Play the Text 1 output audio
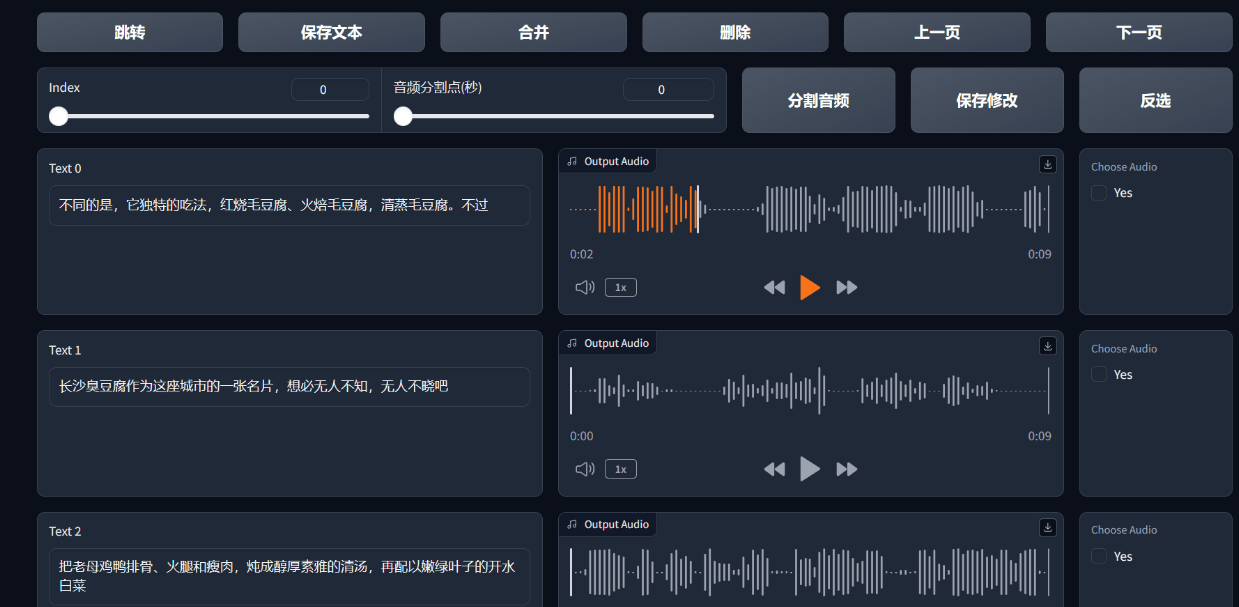This screenshot has height=607, width=1239. tap(810, 468)
